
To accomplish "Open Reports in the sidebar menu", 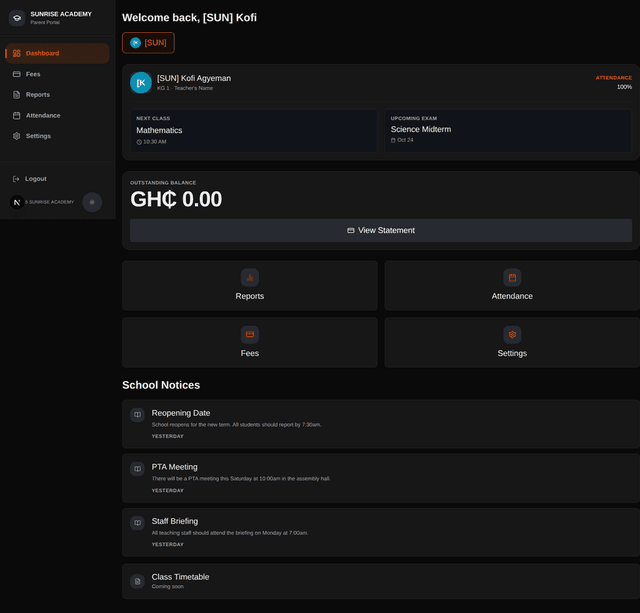I will coord(57,95).
